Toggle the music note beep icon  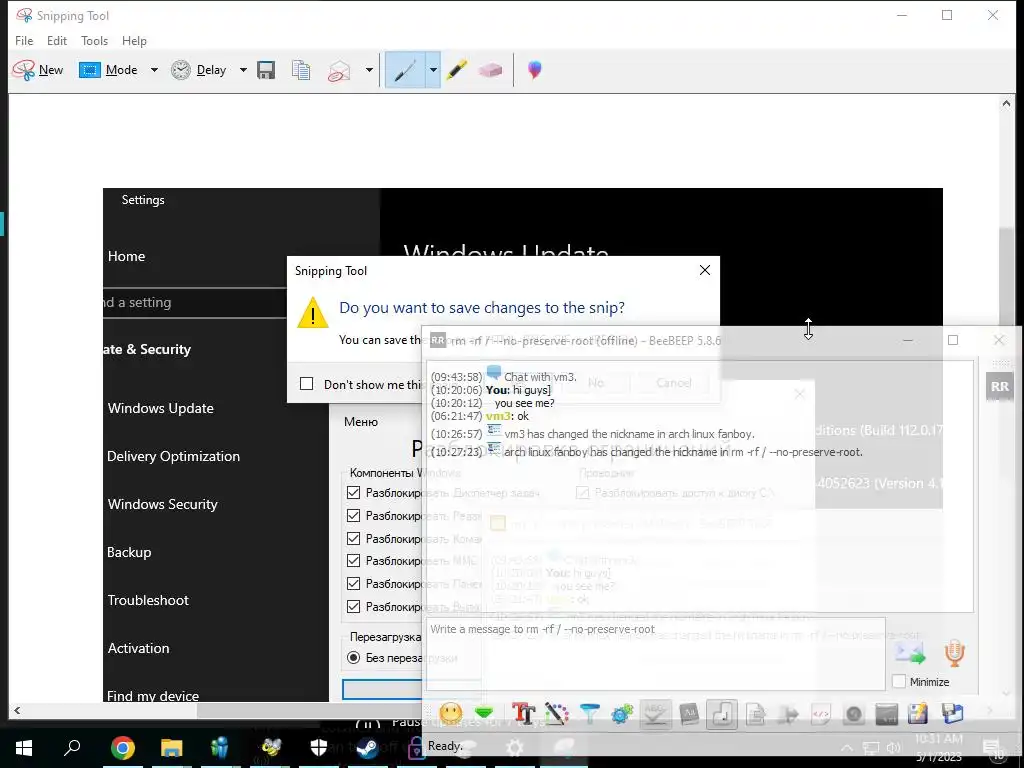[x=722, y=714]
